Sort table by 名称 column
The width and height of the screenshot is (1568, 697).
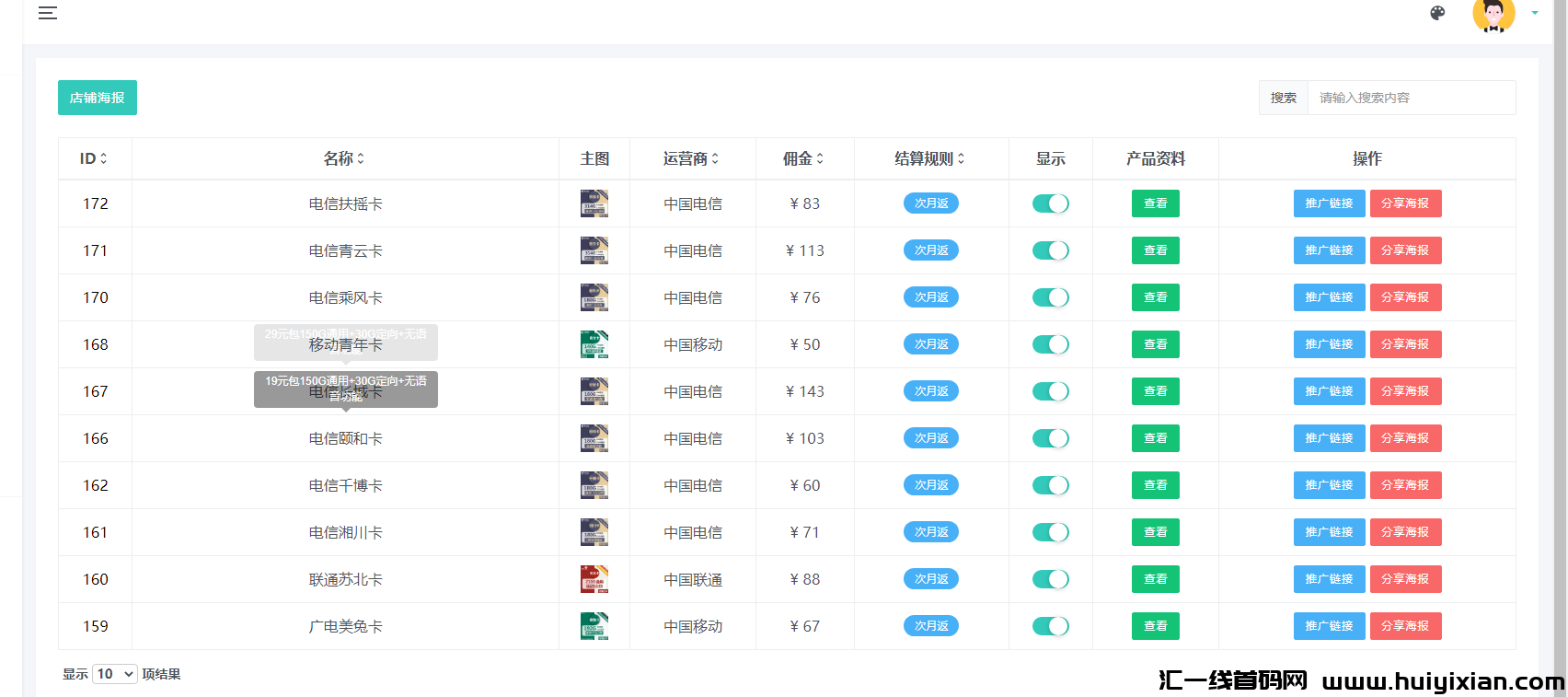click(361, 158)
